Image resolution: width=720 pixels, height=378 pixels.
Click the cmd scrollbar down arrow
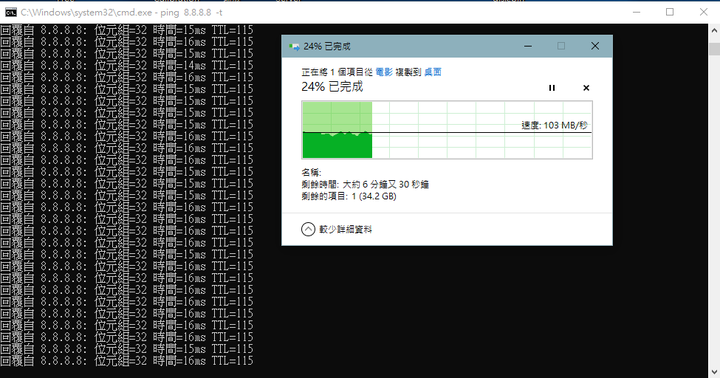point(714,372)
